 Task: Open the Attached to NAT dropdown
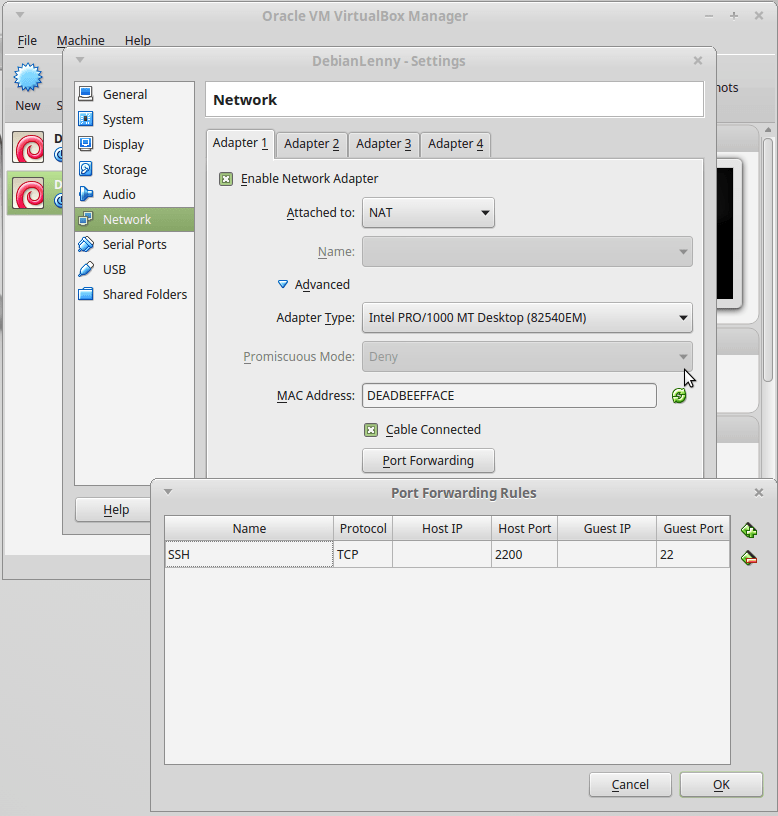(428, 212)
